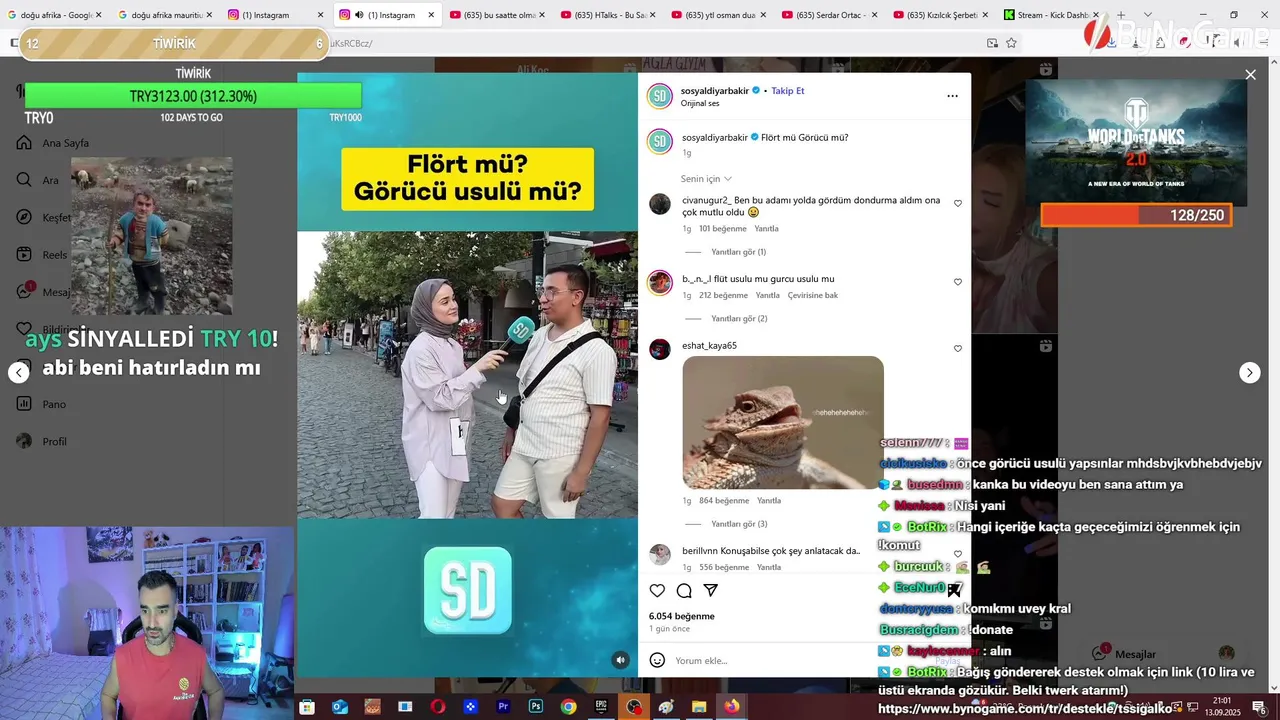Open '6.054 beğenme' likes count
This screenshot has height=720, width=1280.
[x=682, y=617]
